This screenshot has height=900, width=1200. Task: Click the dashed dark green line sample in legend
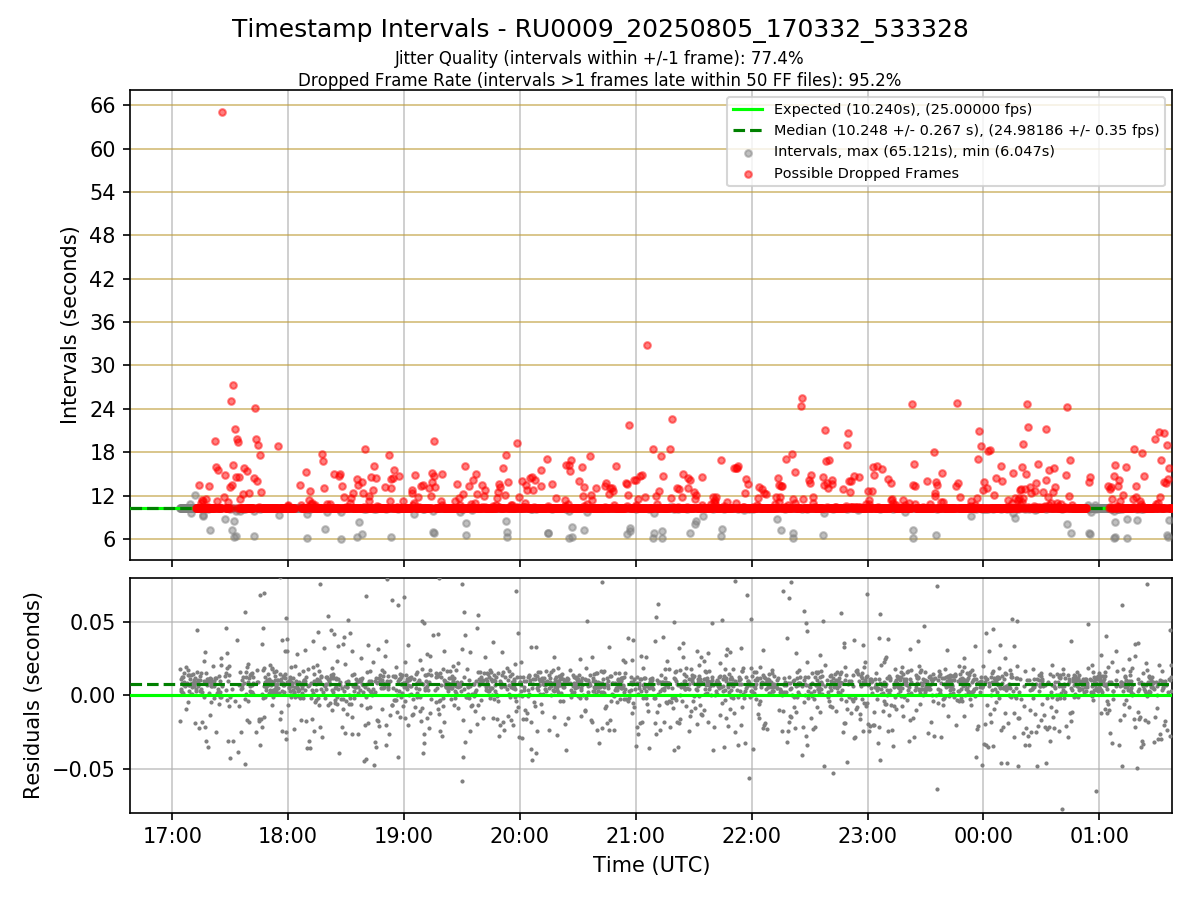pyautogui.click(x=749, y=131)
